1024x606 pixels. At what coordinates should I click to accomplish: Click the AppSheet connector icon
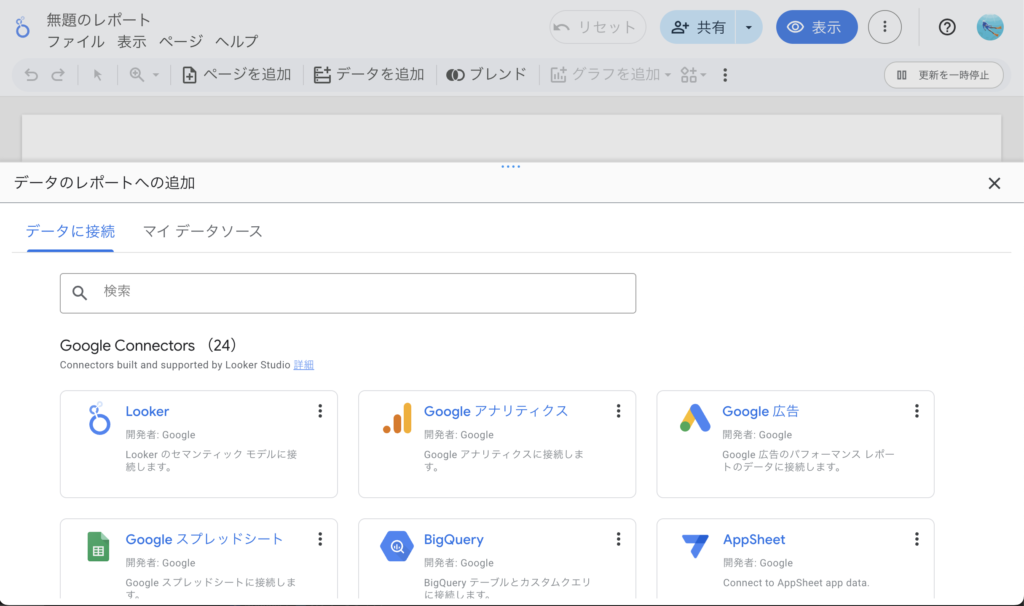click(x=695, y=547)
